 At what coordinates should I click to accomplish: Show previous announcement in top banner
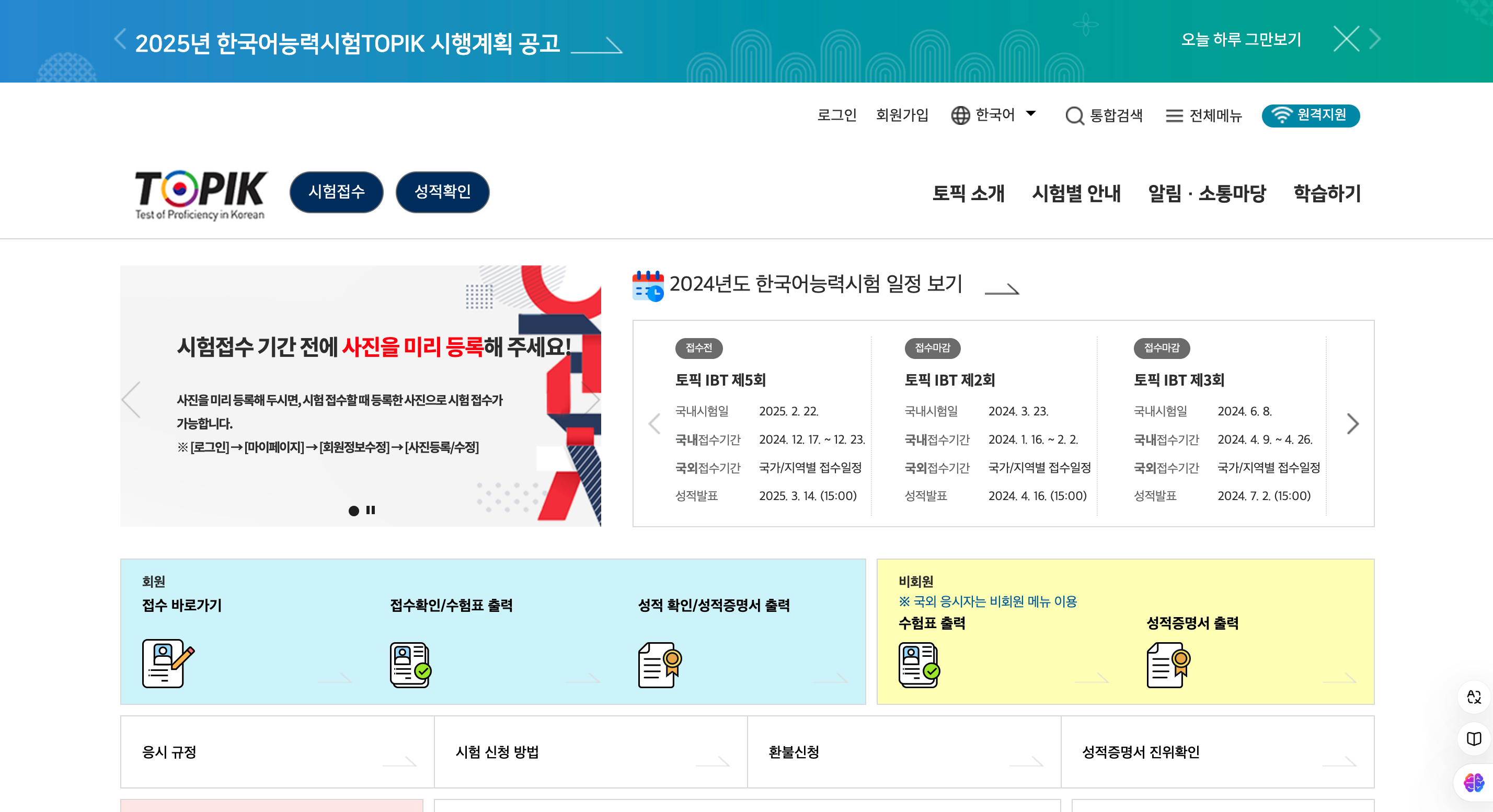120,39
